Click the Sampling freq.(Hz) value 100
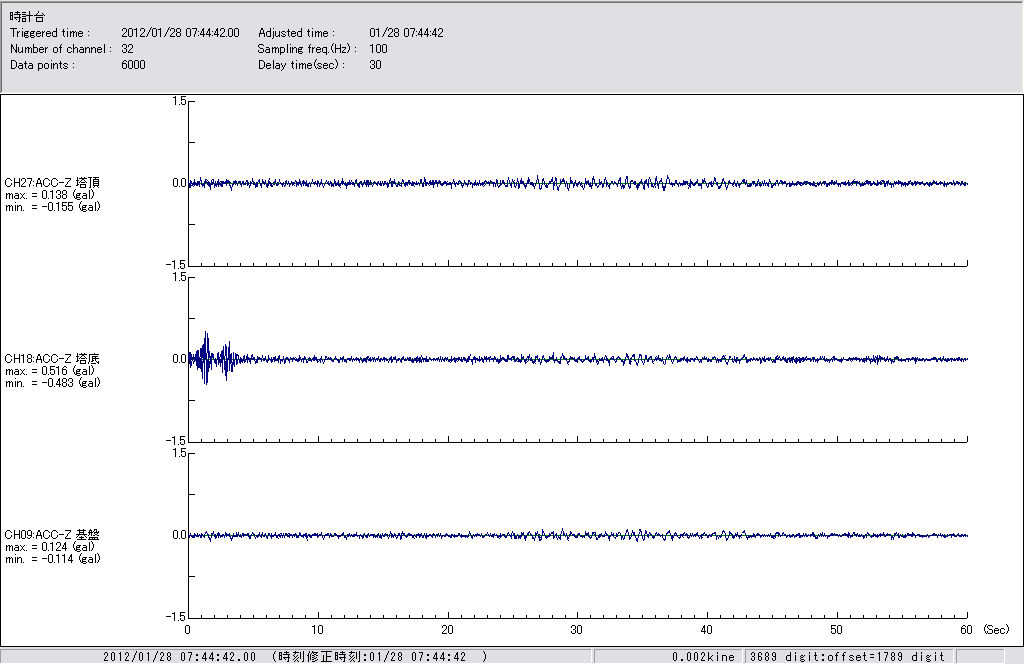Screen dimensions: 1024x664 coord(378,49)
